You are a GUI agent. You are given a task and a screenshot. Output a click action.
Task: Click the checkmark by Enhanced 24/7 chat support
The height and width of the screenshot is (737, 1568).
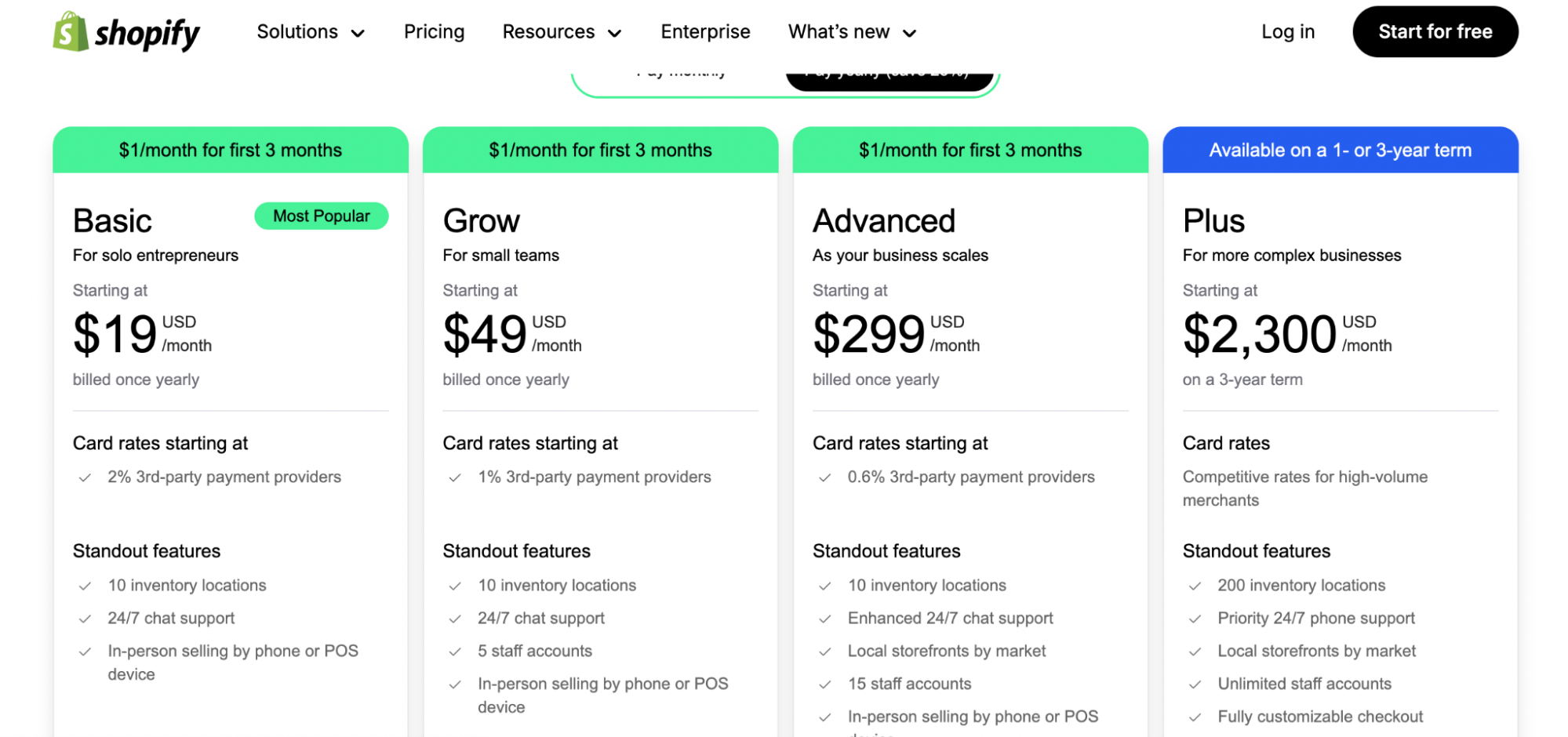click(824, 619)
